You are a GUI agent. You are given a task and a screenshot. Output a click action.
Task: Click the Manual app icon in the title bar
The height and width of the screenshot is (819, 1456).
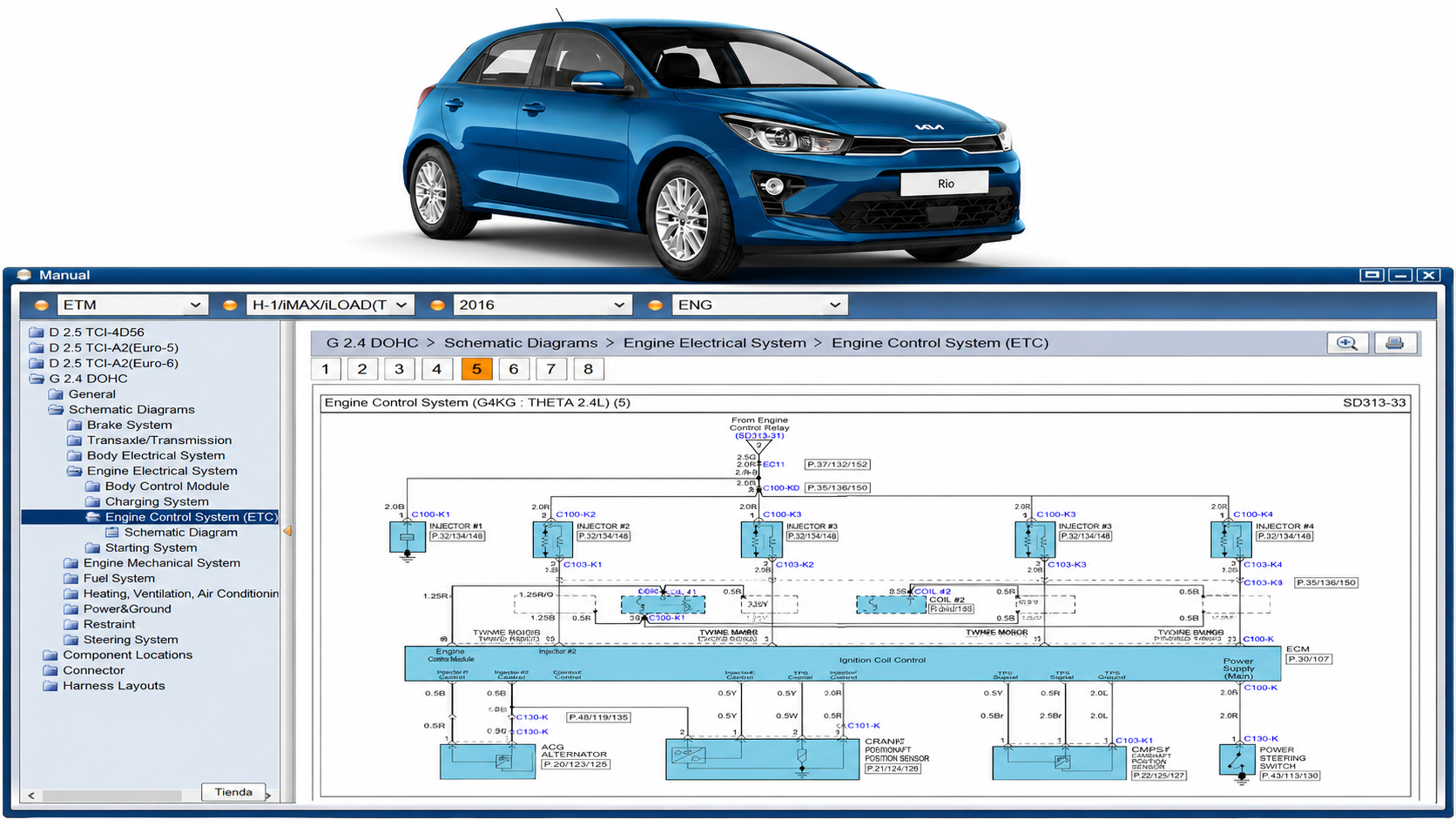coord(24,275)
